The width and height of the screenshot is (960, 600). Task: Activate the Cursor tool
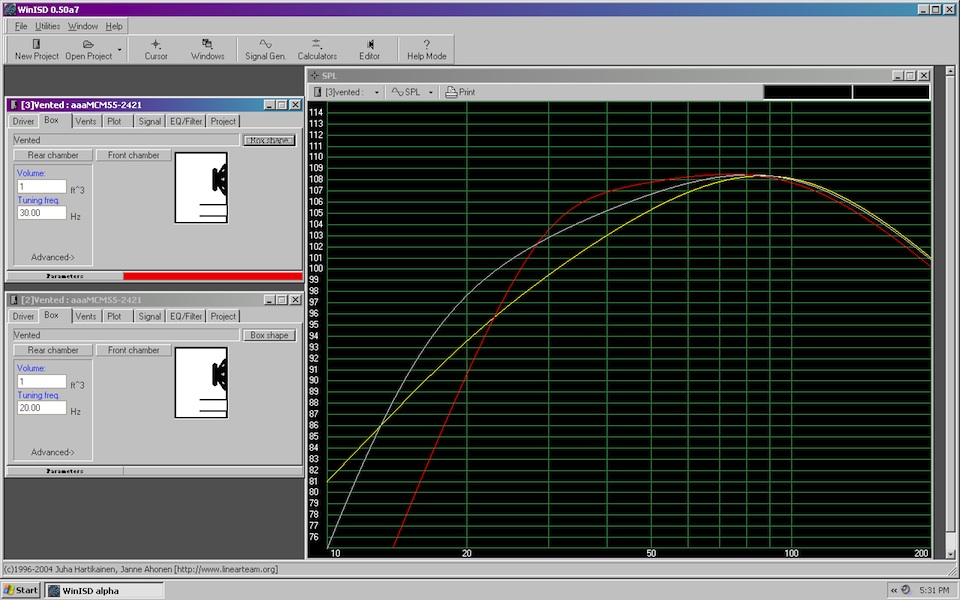click(x=156, y=49)
